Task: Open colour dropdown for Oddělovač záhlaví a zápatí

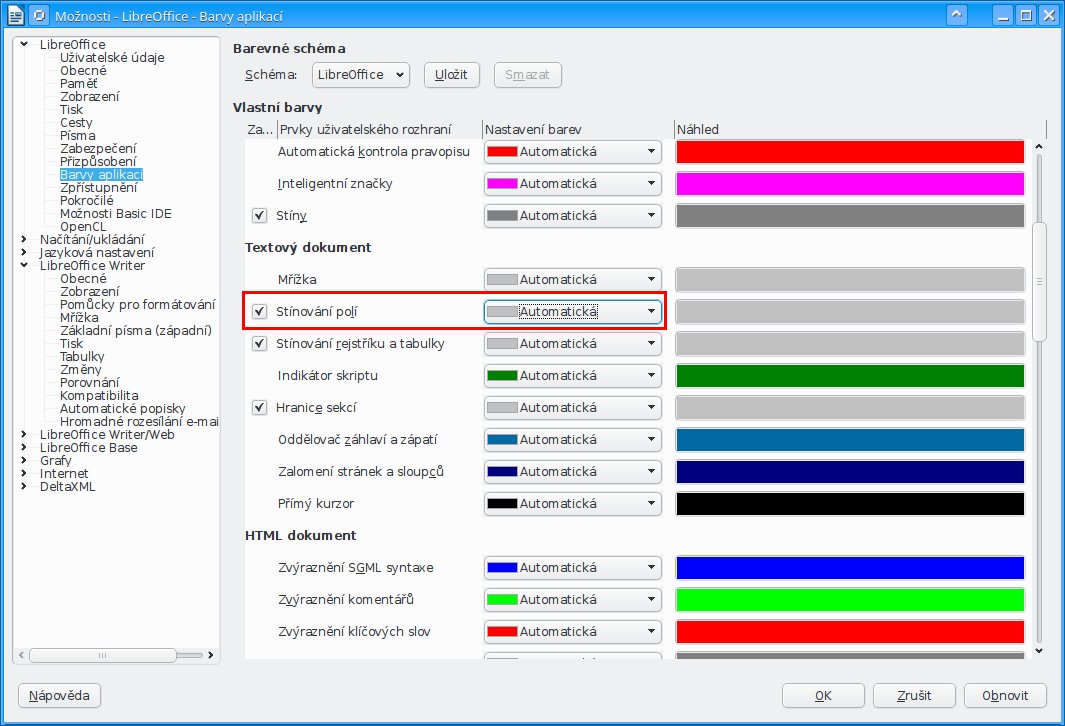Action: click(x=573, y=439)
